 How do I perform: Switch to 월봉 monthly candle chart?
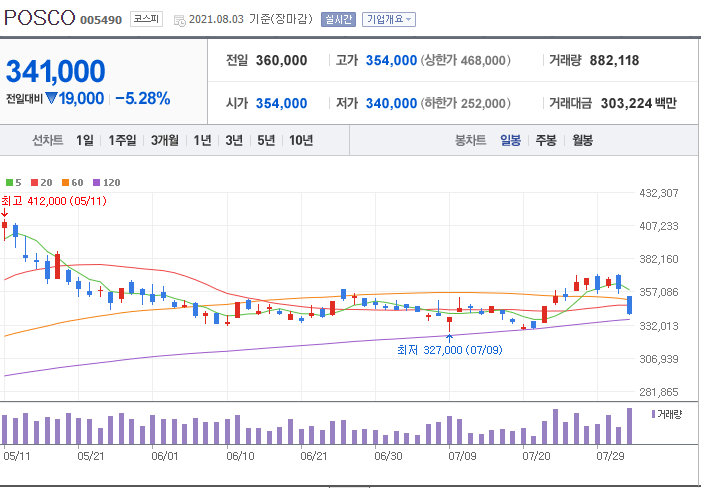pos(583,140)
